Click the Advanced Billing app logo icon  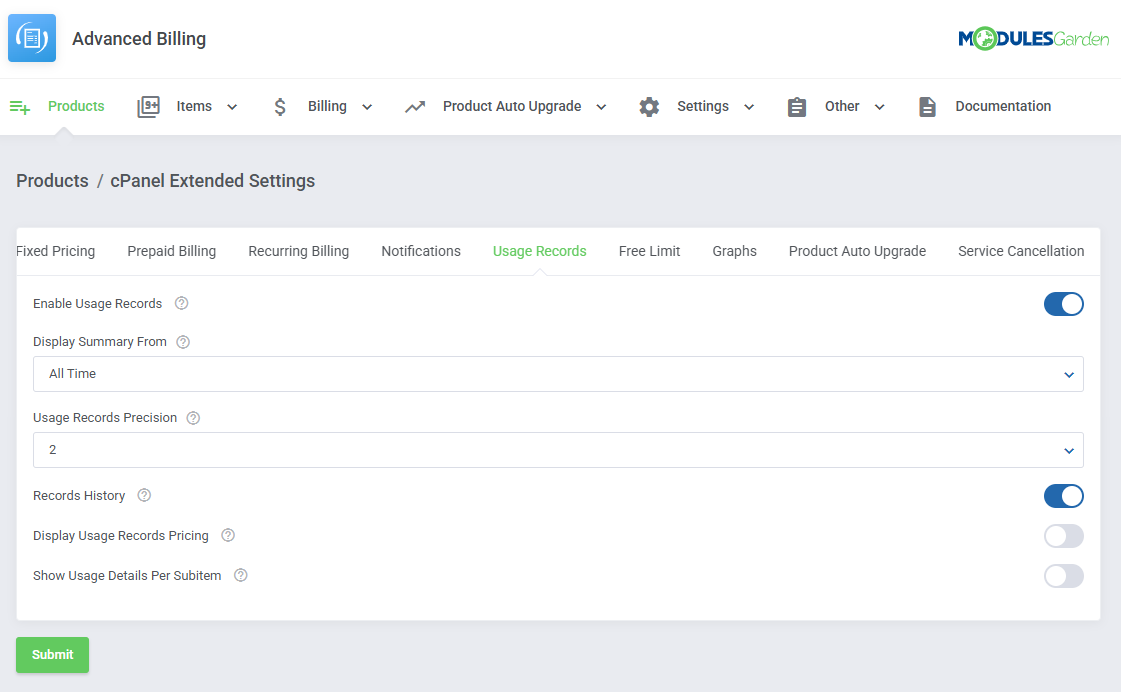pyautogui.click(x=31, y=38)
